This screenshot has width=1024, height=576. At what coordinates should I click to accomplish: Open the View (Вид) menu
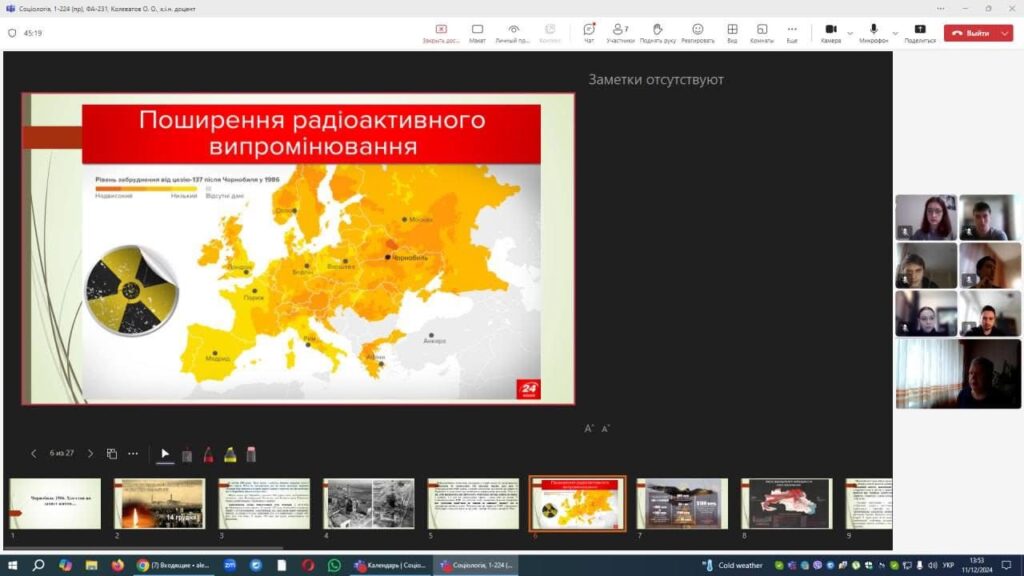tap(732, 33)
